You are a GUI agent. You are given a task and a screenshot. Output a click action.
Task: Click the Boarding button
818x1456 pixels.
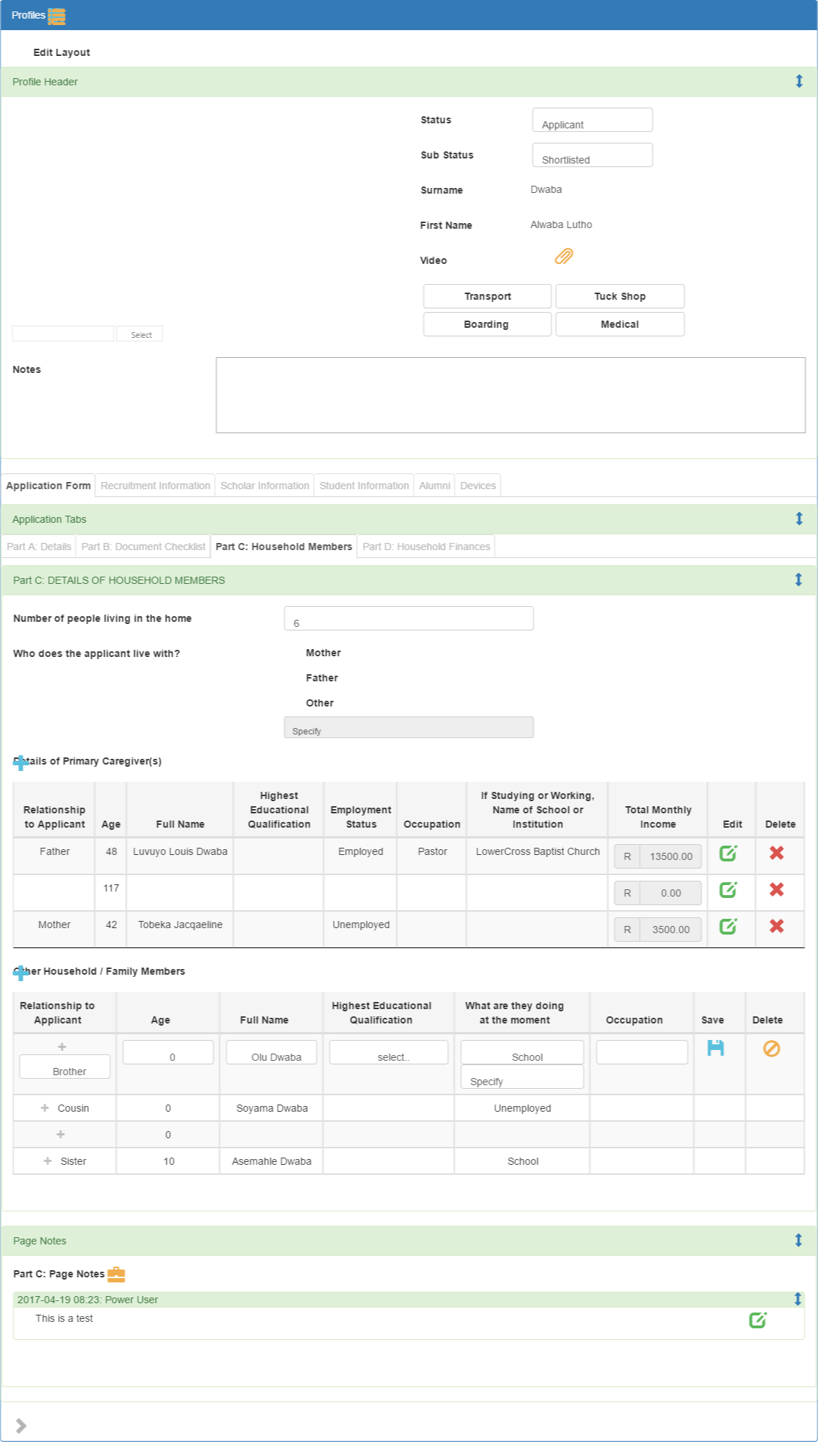487,324
